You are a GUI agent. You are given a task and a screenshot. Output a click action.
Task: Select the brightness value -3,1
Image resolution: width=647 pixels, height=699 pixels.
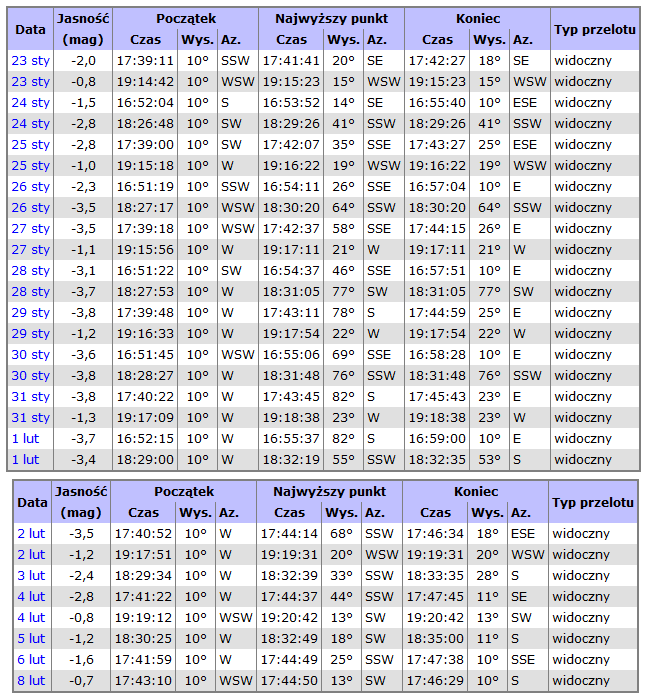pyautogui.click(x=83, y=270)
